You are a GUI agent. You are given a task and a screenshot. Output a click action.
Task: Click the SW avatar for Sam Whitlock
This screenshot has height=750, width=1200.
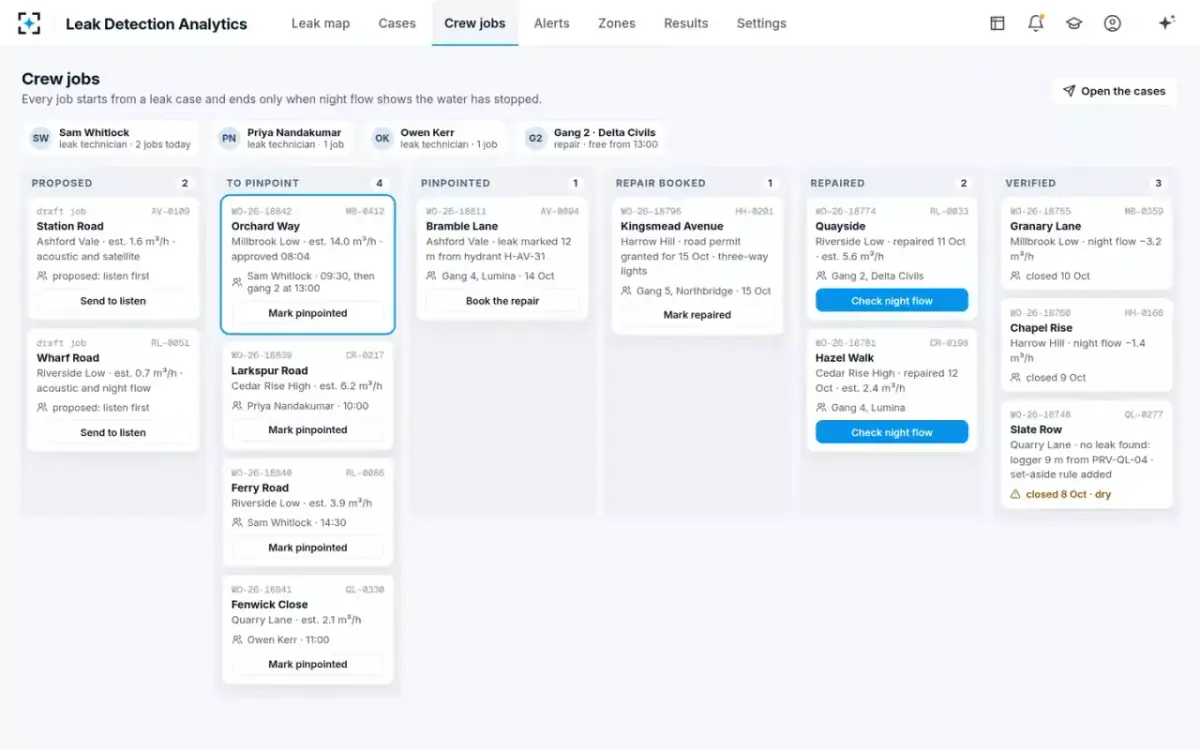[x=40, y=138]
